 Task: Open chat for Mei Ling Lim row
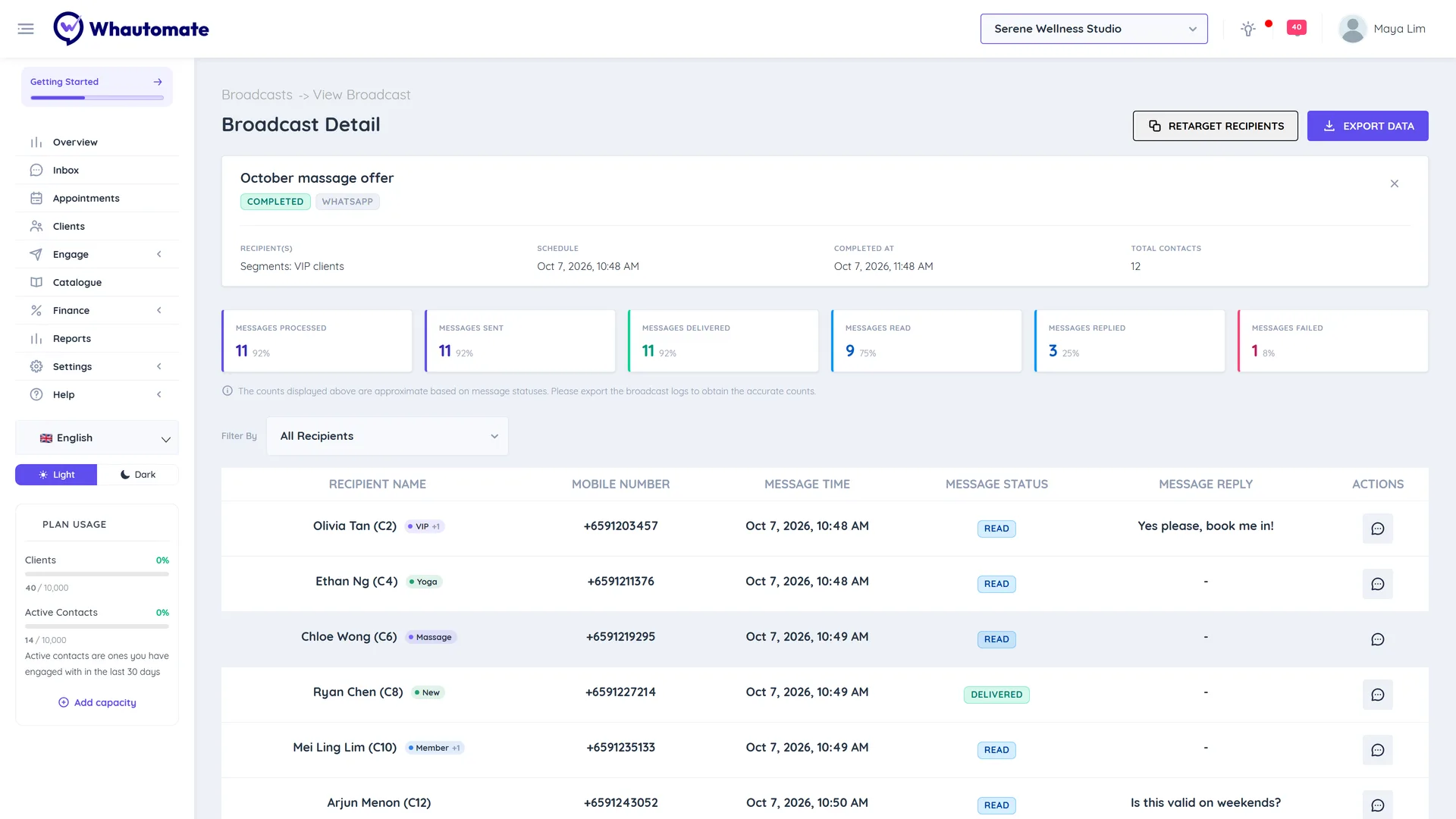[1378, 750]
